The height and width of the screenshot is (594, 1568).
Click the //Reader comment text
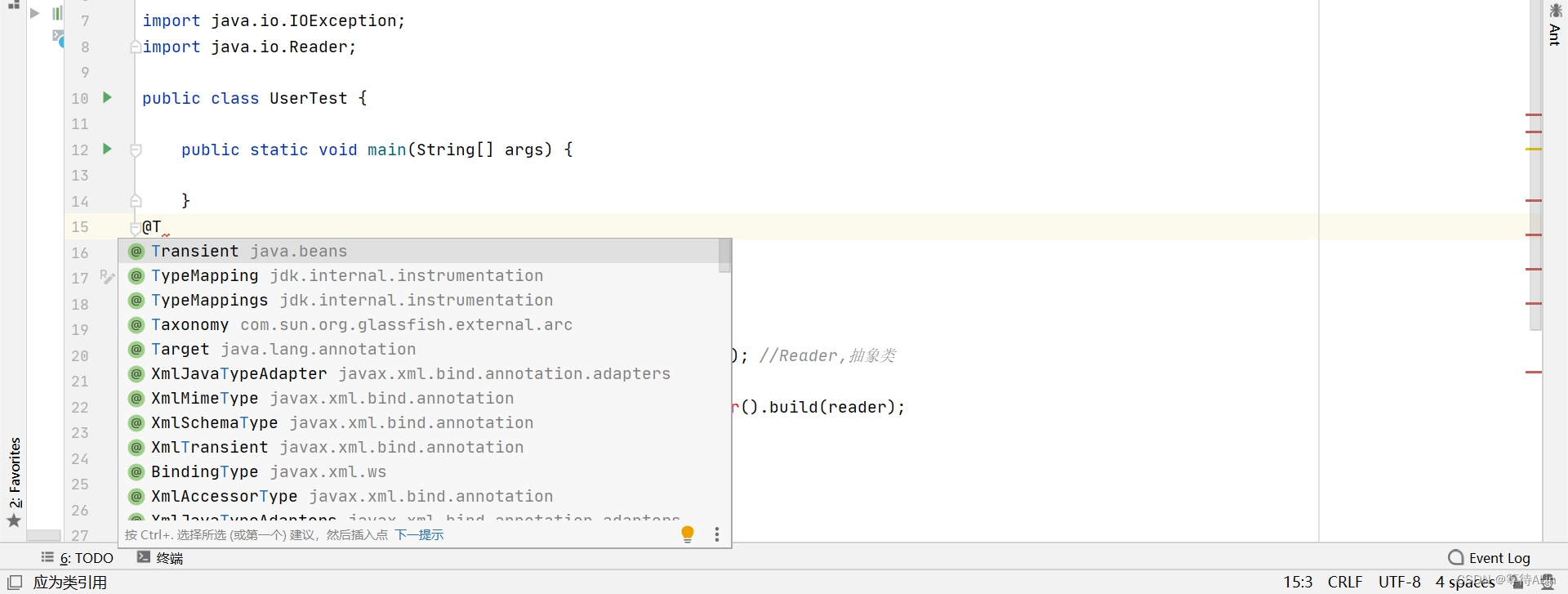[827, 355]
